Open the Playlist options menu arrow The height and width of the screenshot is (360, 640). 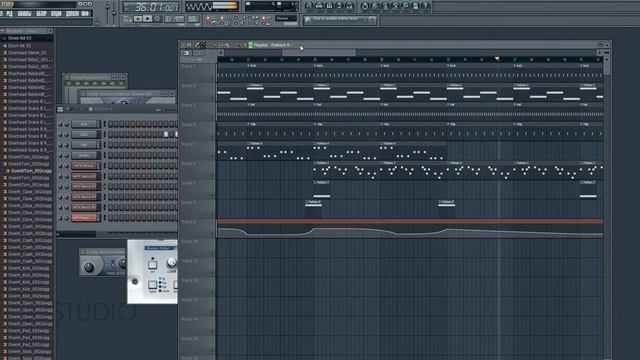183,45
